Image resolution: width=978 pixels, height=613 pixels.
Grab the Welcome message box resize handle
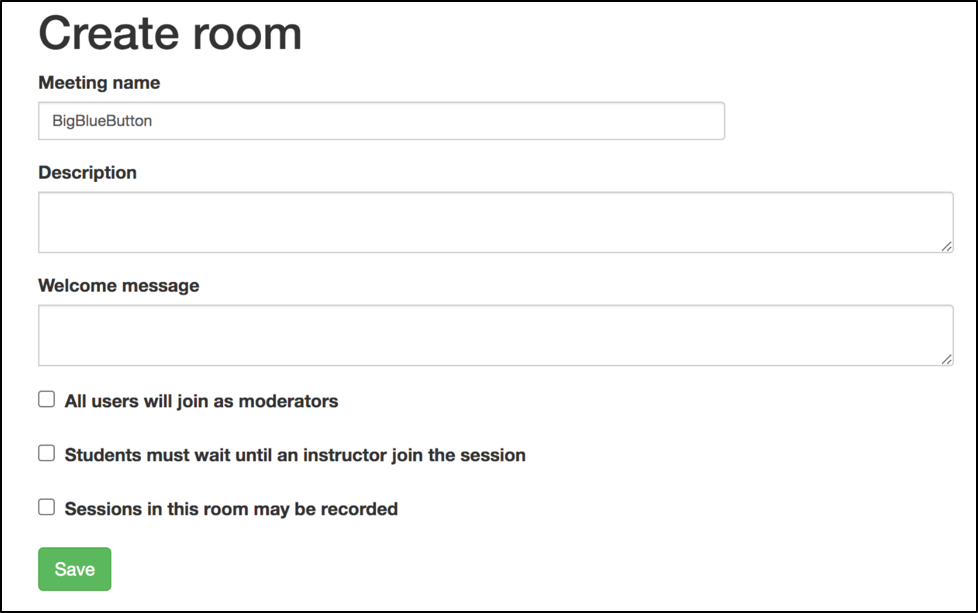(x=946, y=359)
